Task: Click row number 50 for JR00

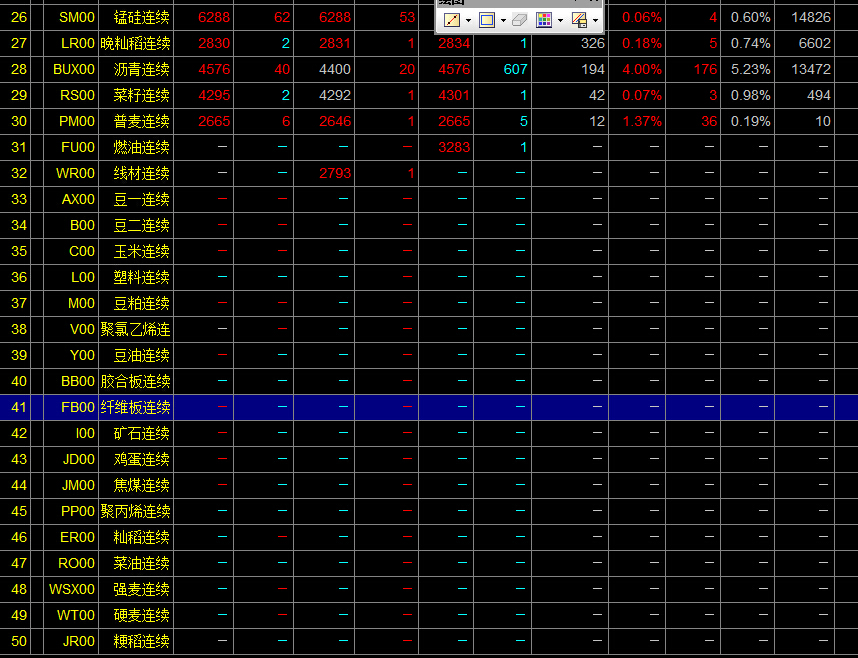Action: 19,641
